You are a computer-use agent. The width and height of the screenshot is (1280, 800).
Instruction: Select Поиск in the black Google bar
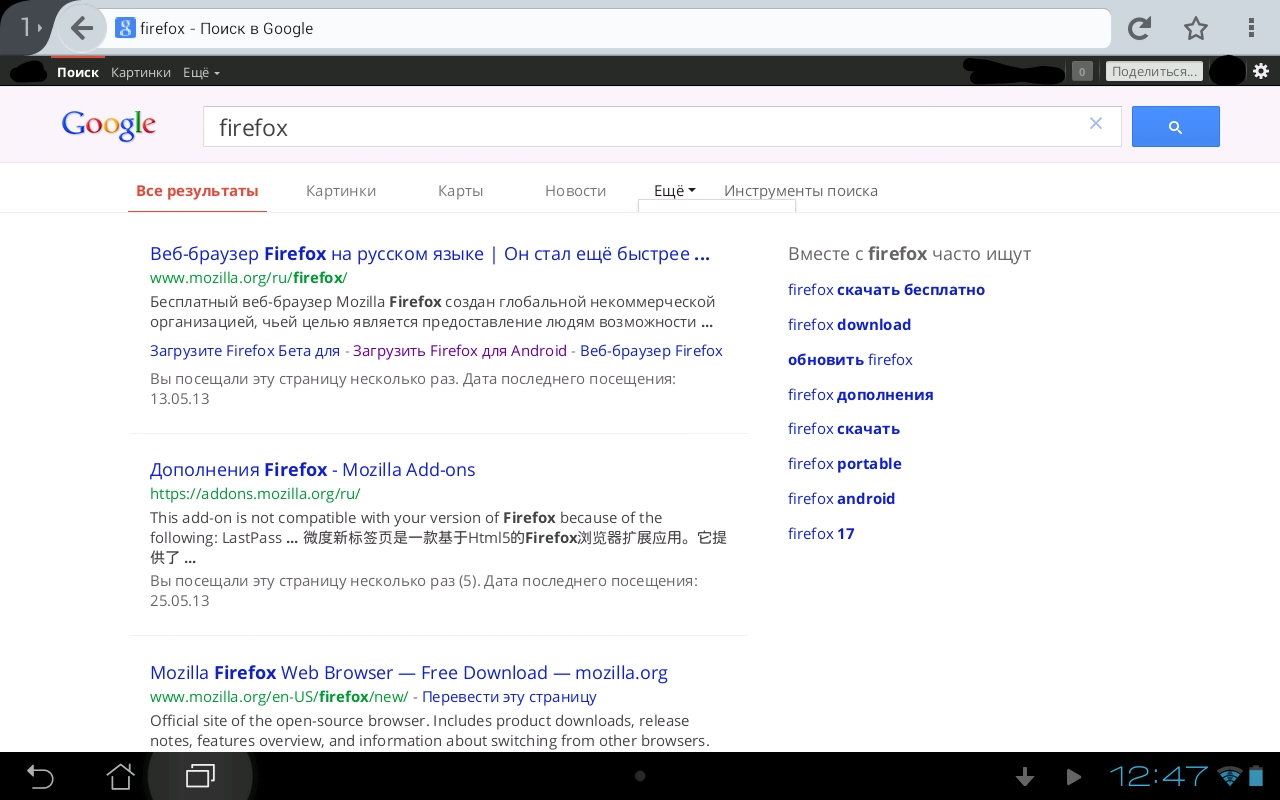(78, 72)
